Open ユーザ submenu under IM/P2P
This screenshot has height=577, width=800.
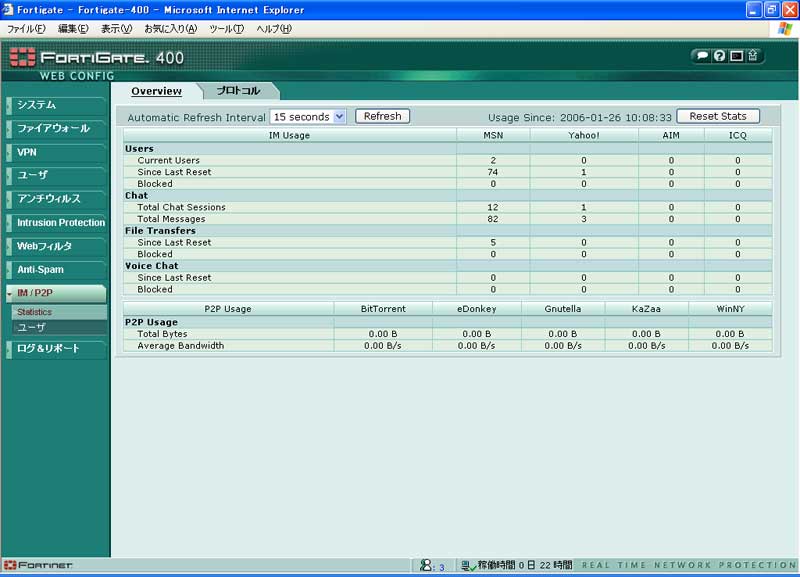coord(59,327)
